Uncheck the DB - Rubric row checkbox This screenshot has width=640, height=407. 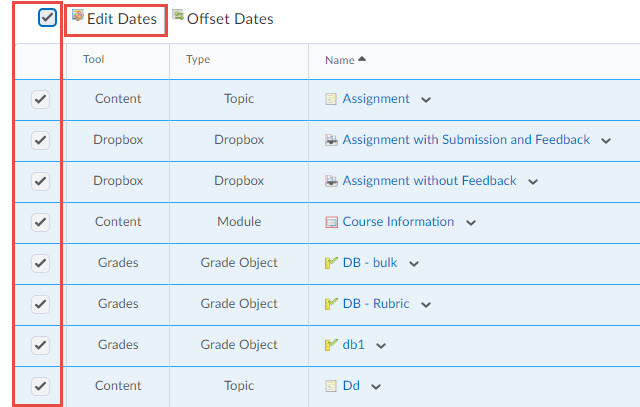click(x=40, y=304)
